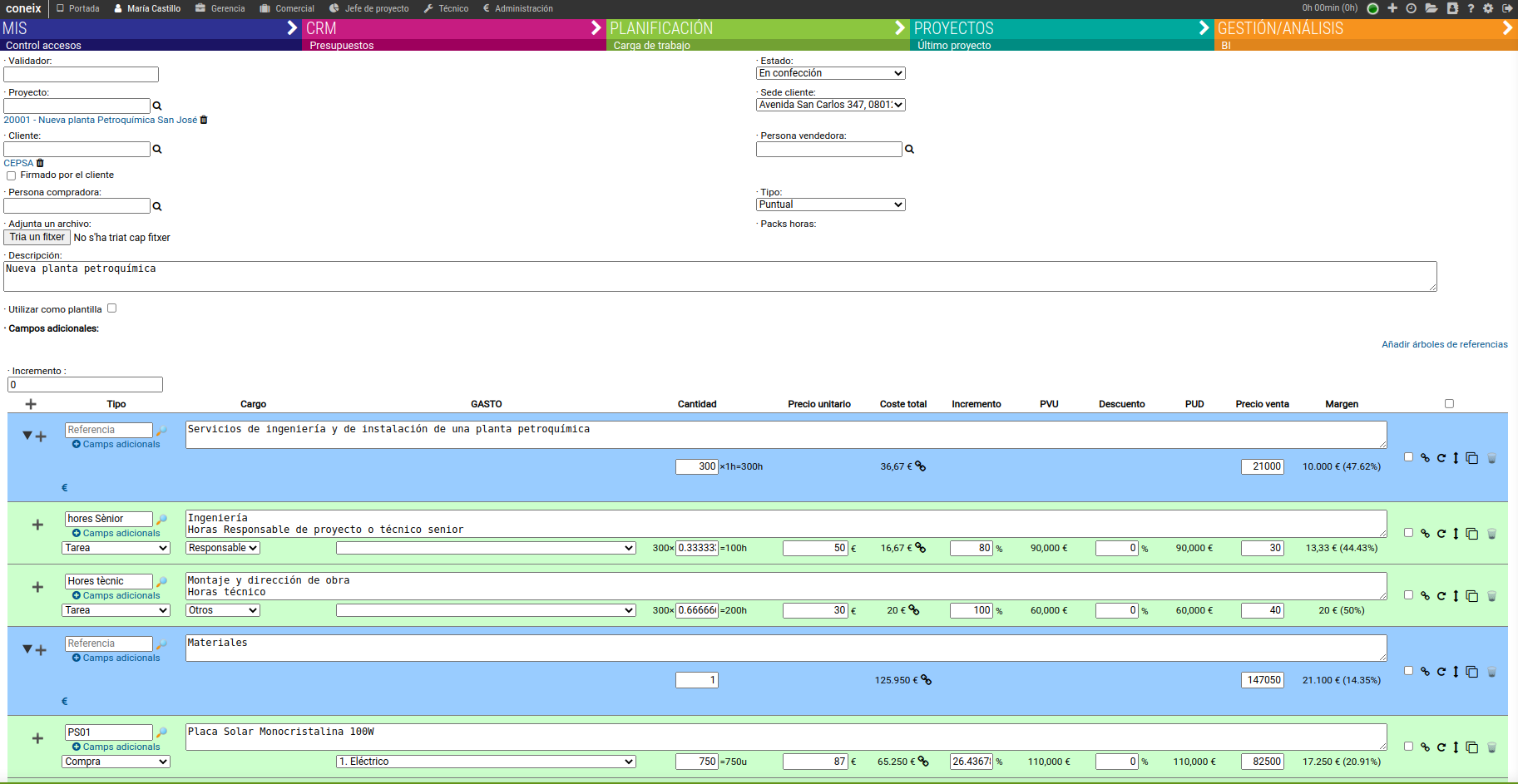Viewport: 1518px width, 784px height.
Task: Click the cost link icon beside 125.950 €
Action: click(x=927, y=680)
